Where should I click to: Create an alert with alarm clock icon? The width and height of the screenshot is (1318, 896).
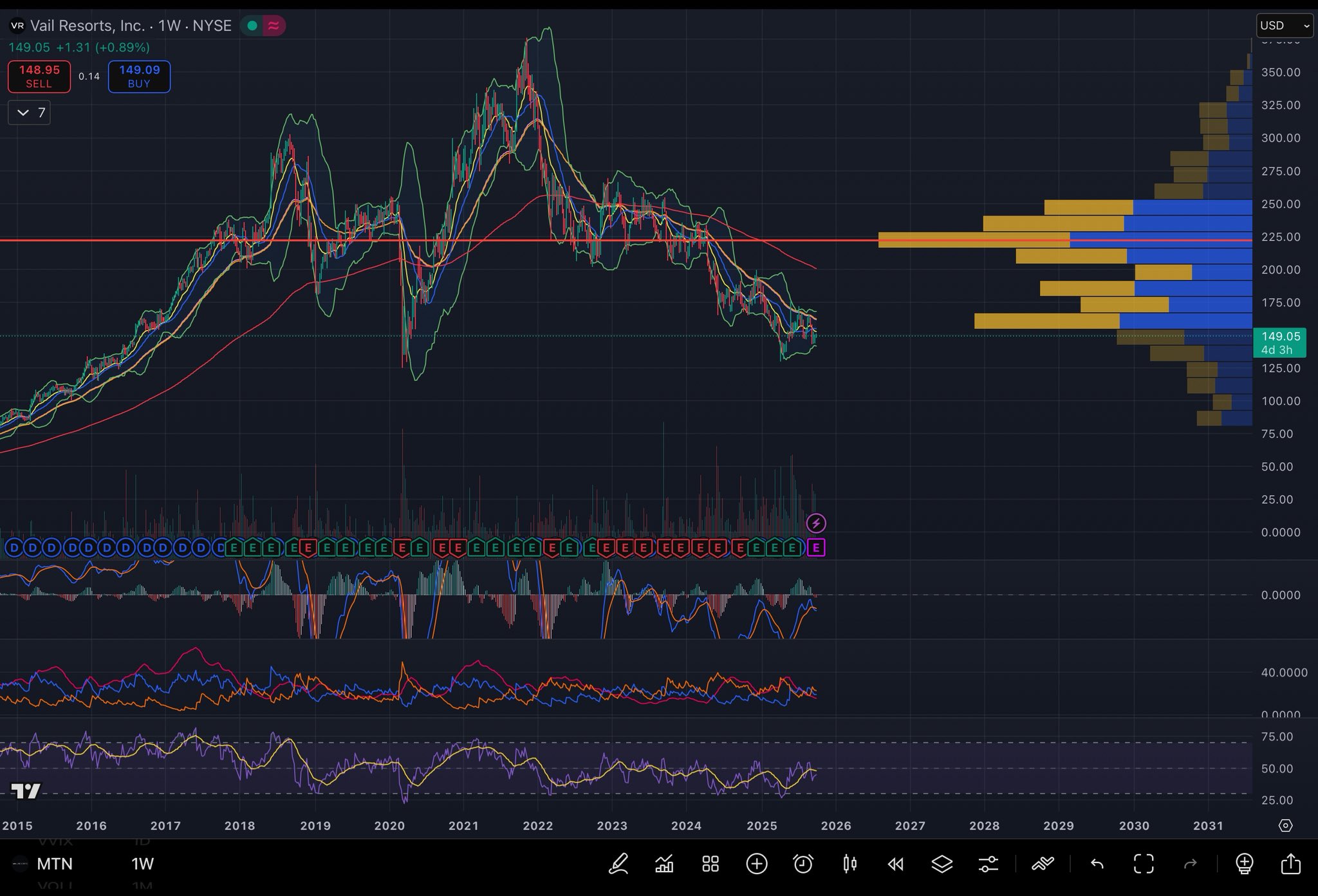coord(803,864)
